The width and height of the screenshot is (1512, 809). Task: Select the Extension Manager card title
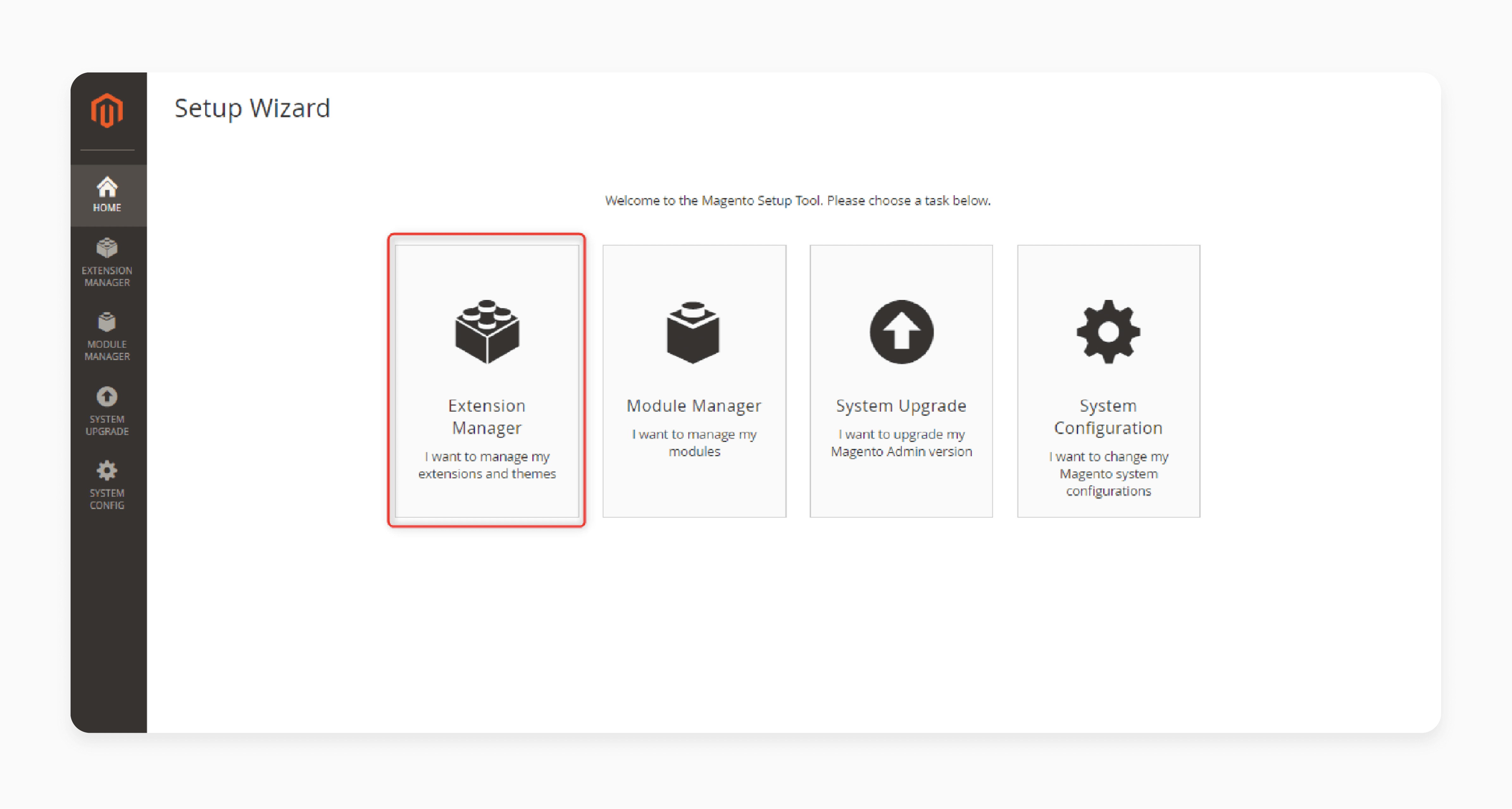coord(487,417)
